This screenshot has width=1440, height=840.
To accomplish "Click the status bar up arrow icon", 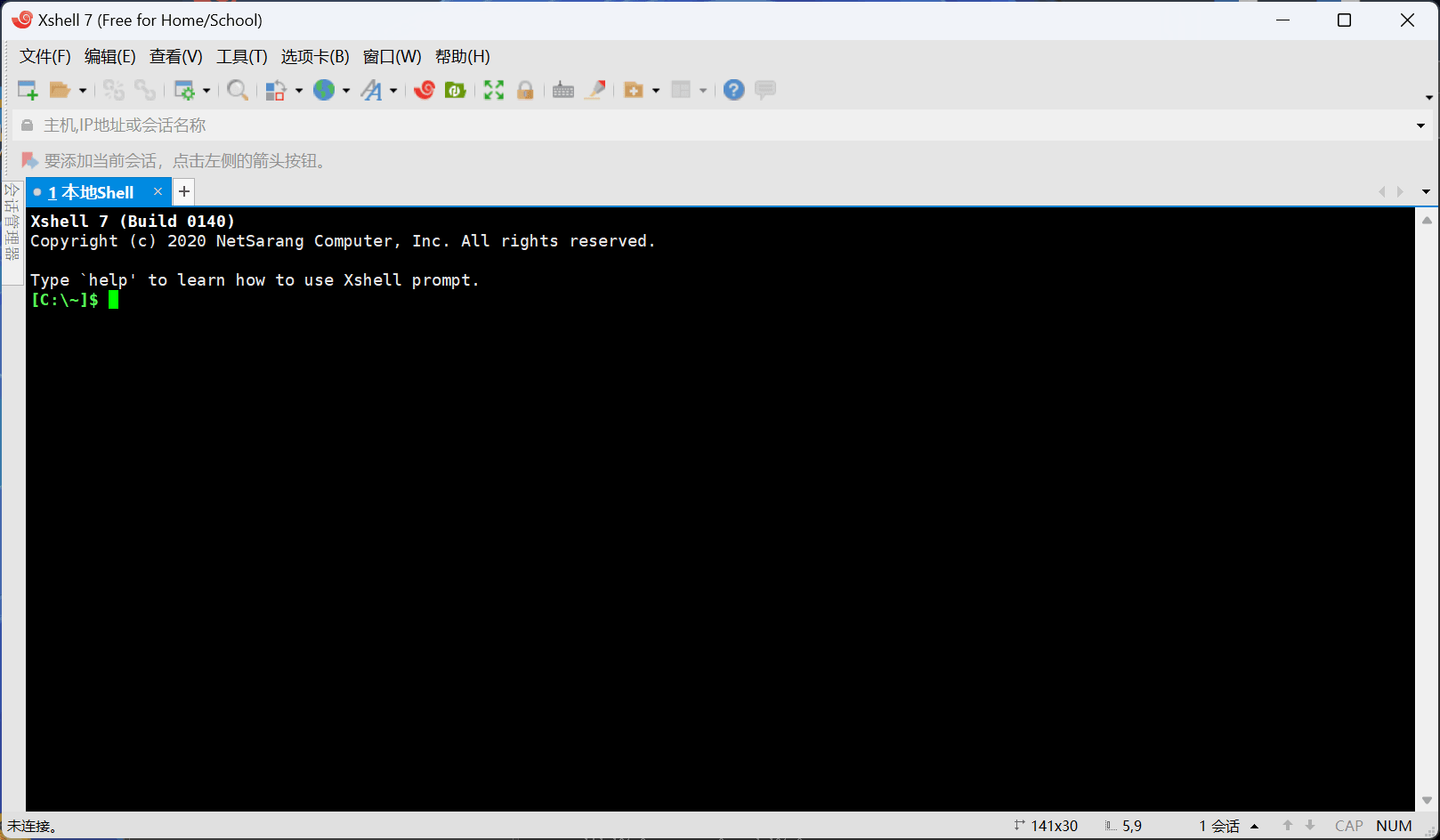I will click(x=1287, y=826).
